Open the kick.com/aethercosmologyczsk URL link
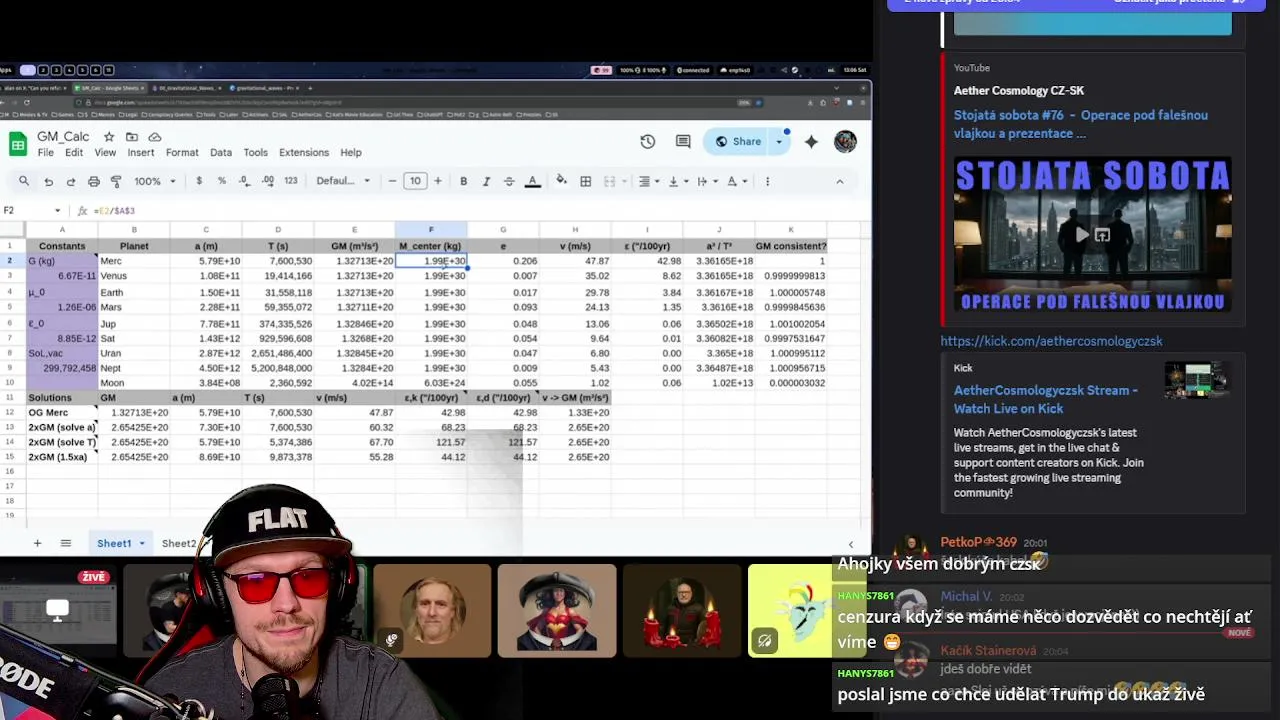The height and width of the screenshot is (720, 1280). (x=1051, y=341)
